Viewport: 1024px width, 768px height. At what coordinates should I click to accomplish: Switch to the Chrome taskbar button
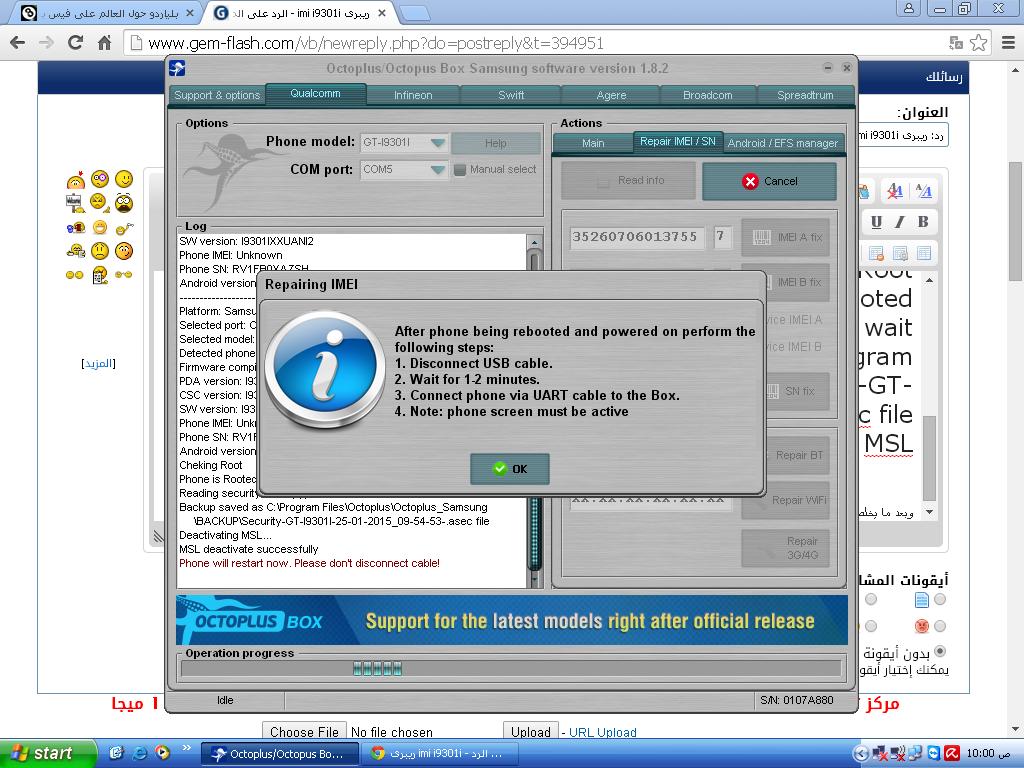(439, 754)
